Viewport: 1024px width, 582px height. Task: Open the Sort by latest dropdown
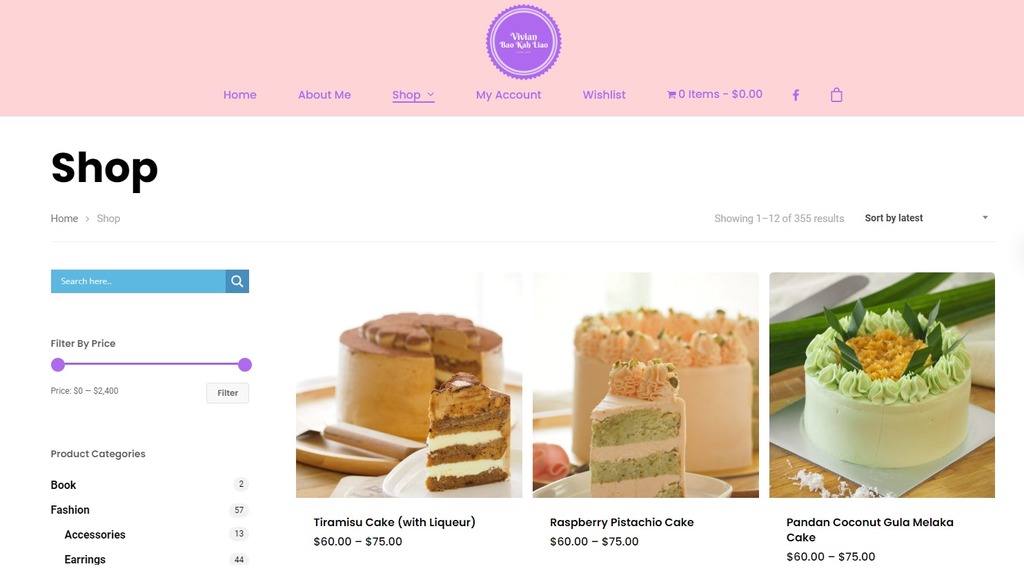coord(926,218)
